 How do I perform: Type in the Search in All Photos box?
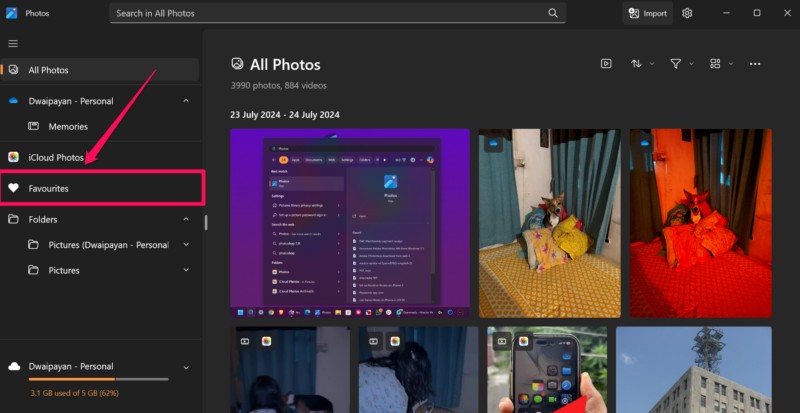tap(330, 13)
